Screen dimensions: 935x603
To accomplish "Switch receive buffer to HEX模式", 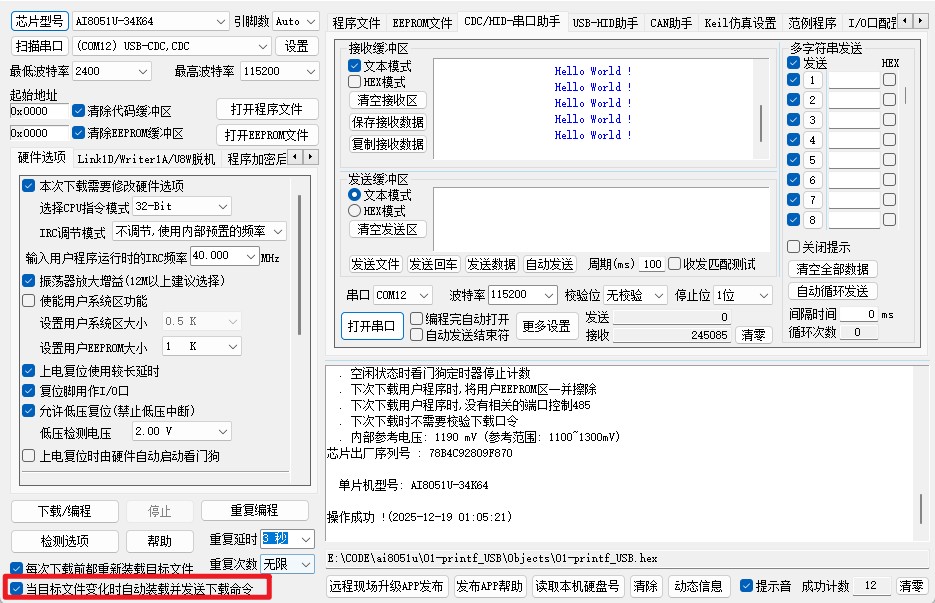I will (x=355, y=81).
